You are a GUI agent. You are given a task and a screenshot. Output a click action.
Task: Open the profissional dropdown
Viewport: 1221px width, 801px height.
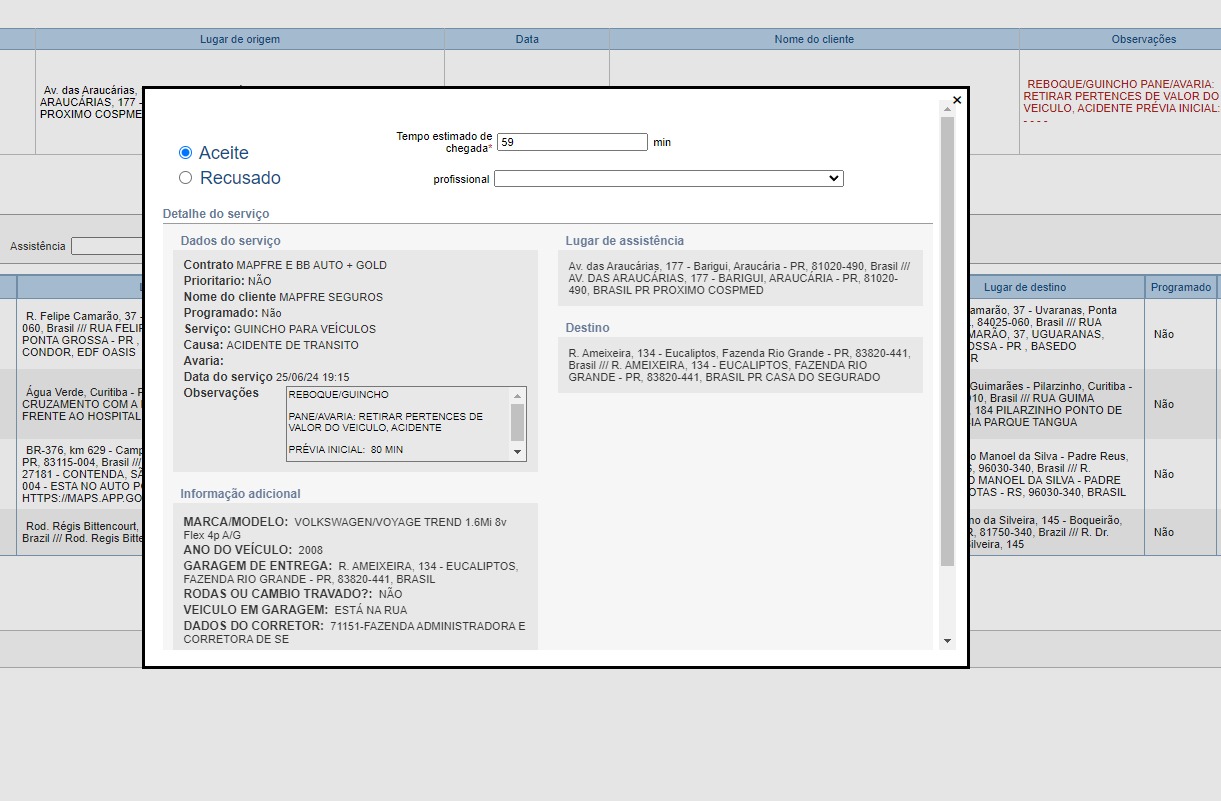click(668, 179)
